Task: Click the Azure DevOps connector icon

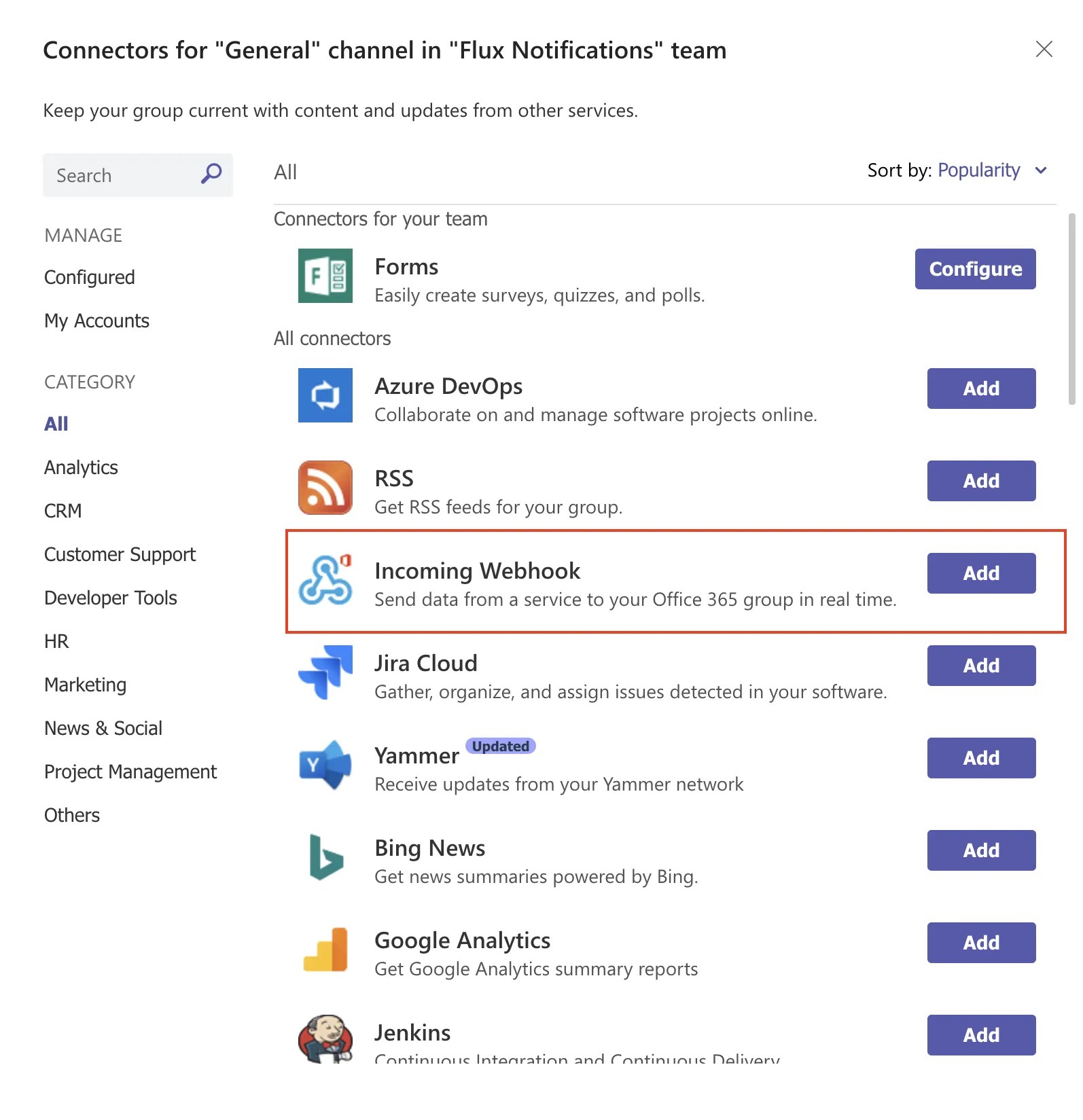Action: click(x=325, y=395)
